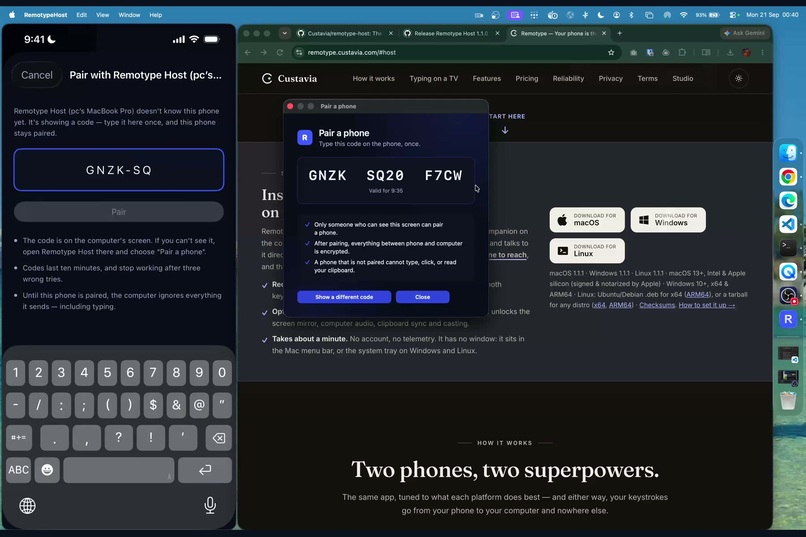The width and height of the screenshot is (806, 537).
Task: Open Chrome extensions puzzle icon
Action: pos(682,52)
